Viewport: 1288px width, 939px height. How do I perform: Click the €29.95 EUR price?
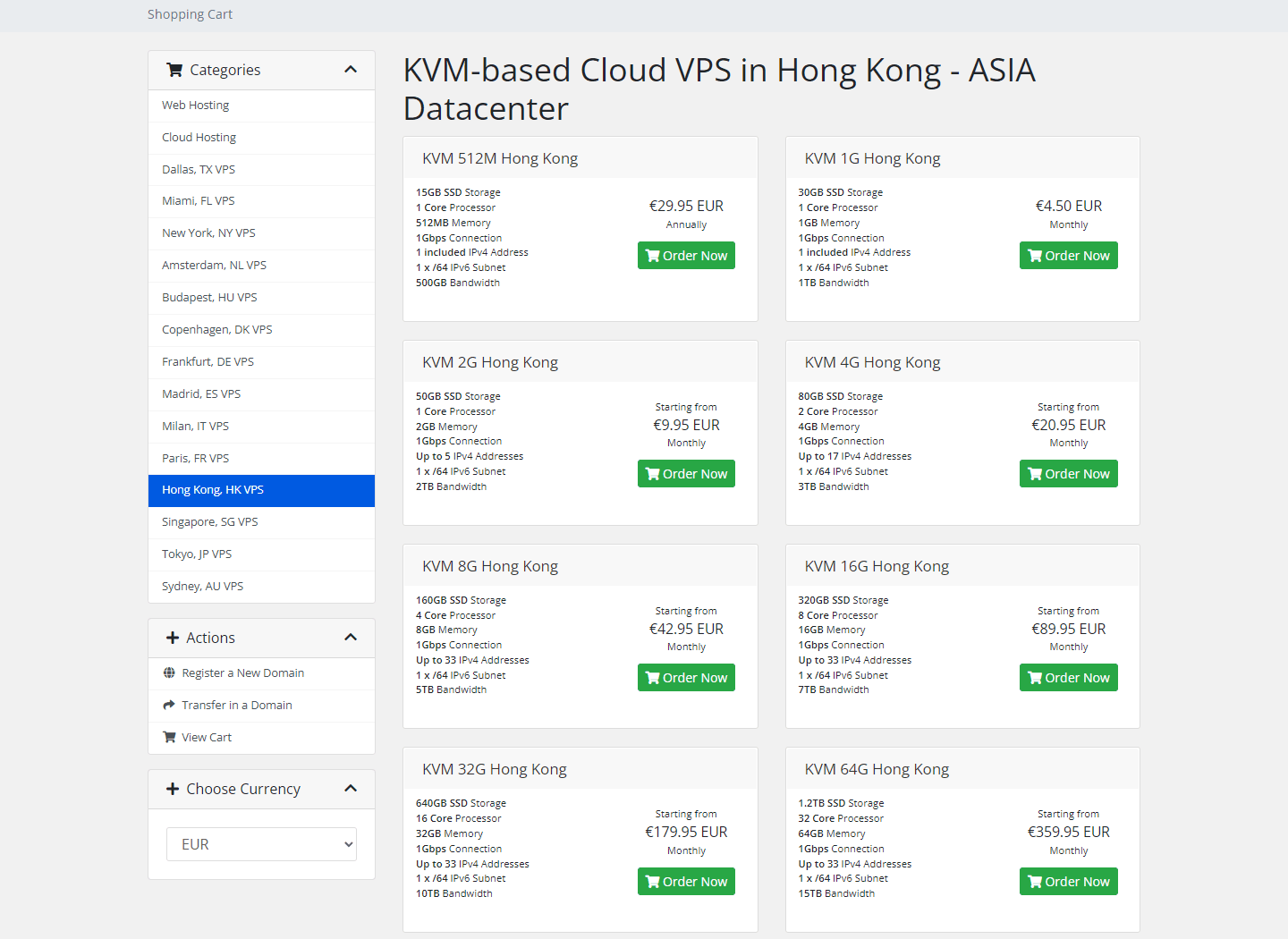point(686,206)
